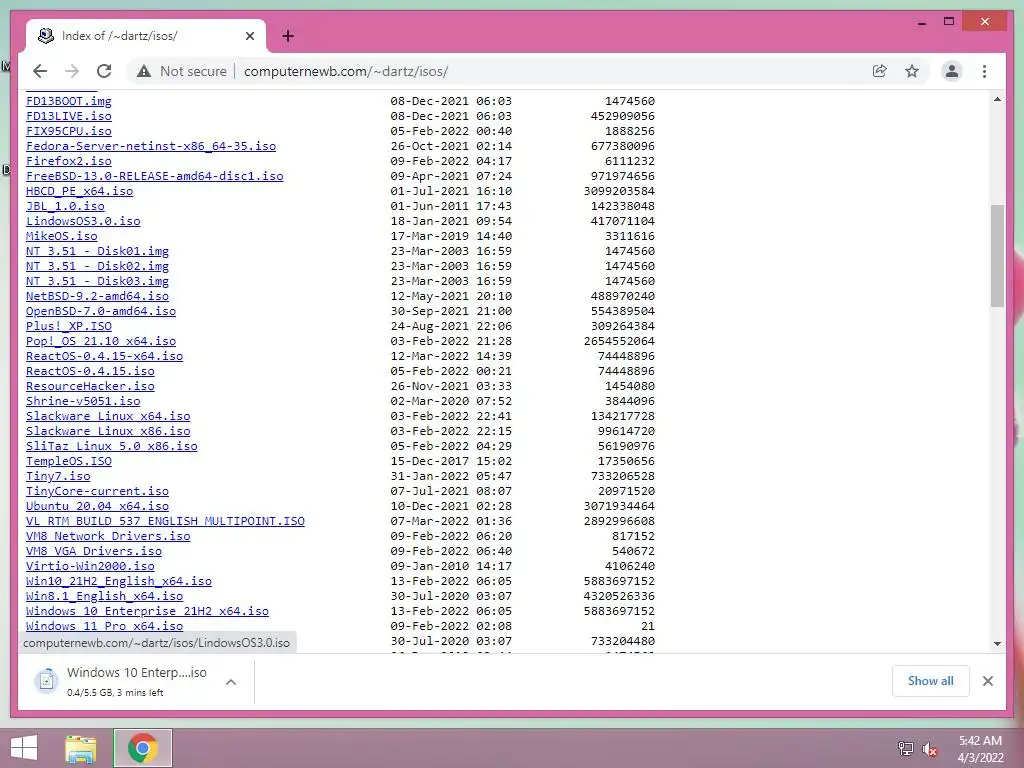1024x768 pixels.
Task: Open VL_RTM_BUILD_537_ENGLISH_MULTIPOINT.ISO link
Action: pyautogui.click(x=165, y=522)
